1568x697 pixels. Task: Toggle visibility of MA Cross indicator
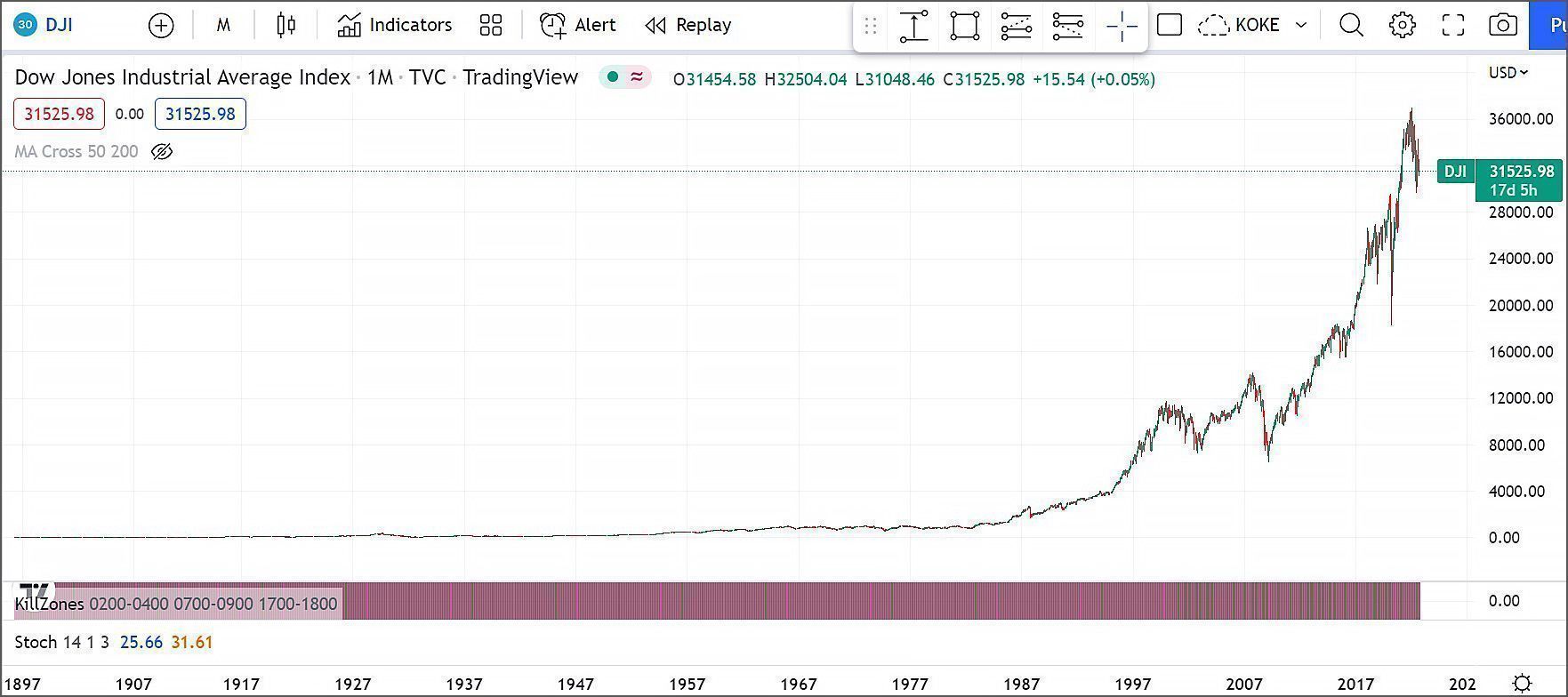162,152
